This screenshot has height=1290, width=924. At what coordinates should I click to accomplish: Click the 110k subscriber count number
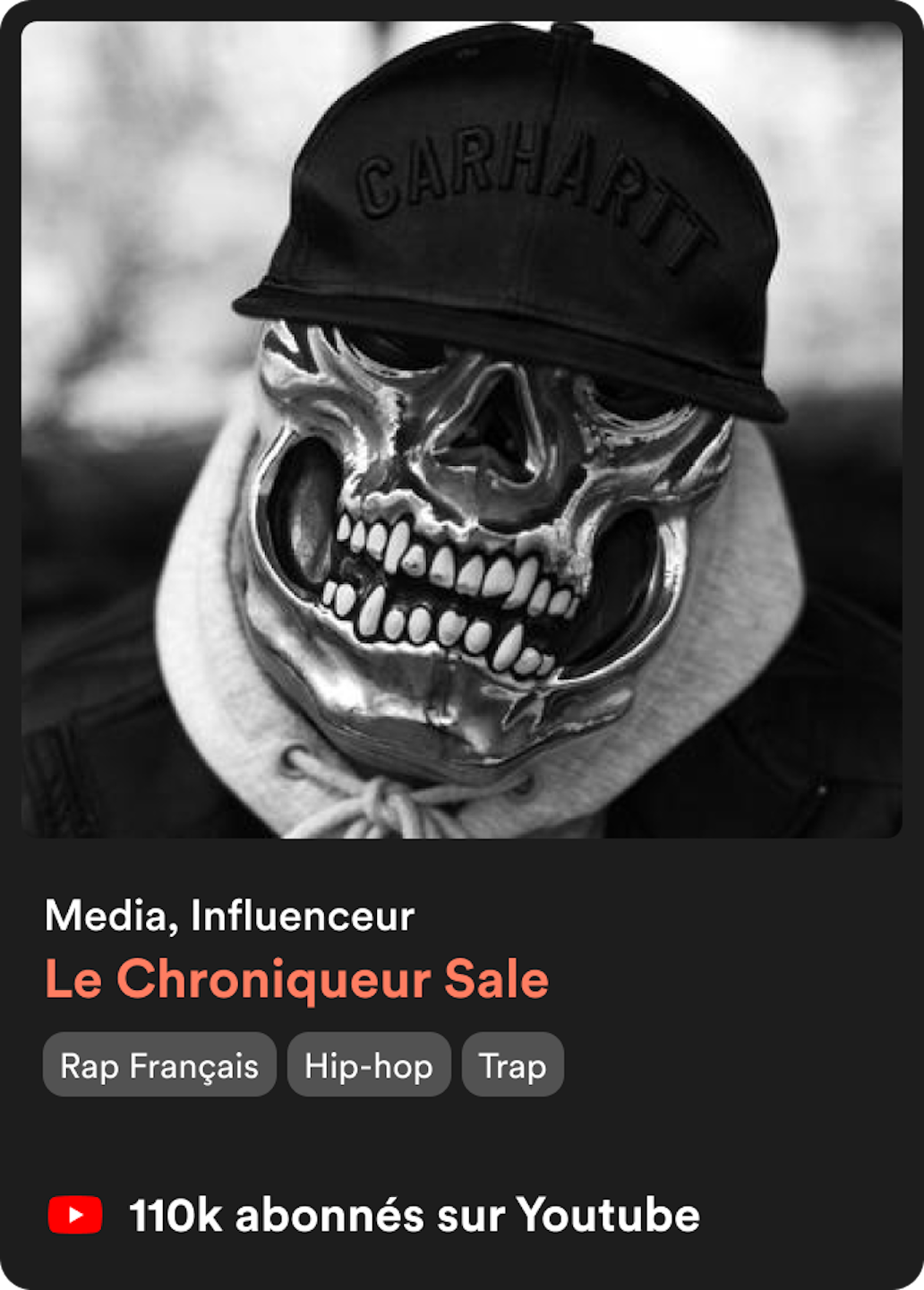[175, 1216]
